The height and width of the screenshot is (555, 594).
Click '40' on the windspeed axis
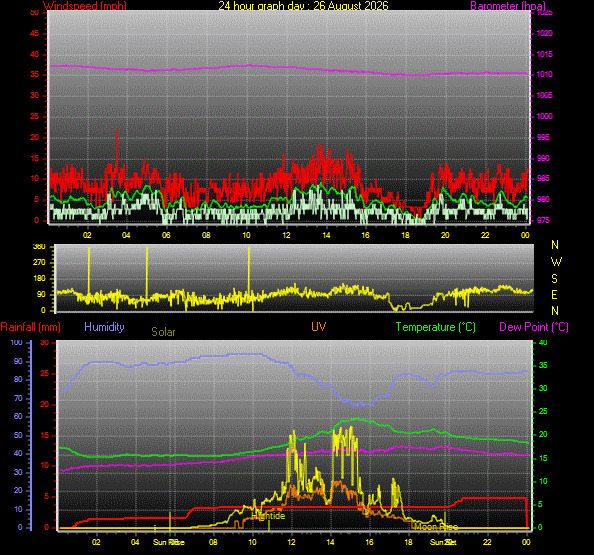coord(34,54)
